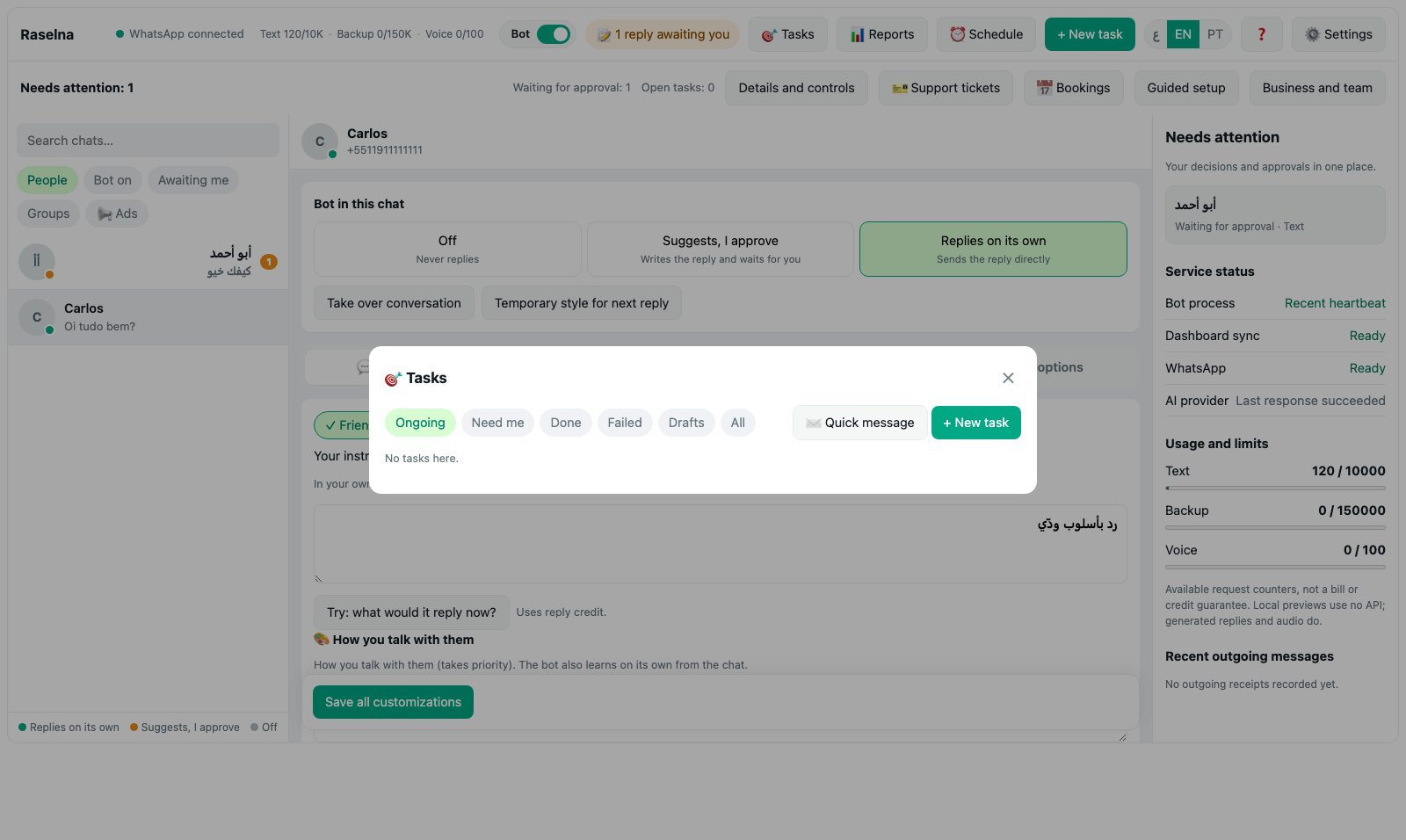Show All tasks in the dialog
This screenshot has height=840, width=1406.
[x=738, y=423]
